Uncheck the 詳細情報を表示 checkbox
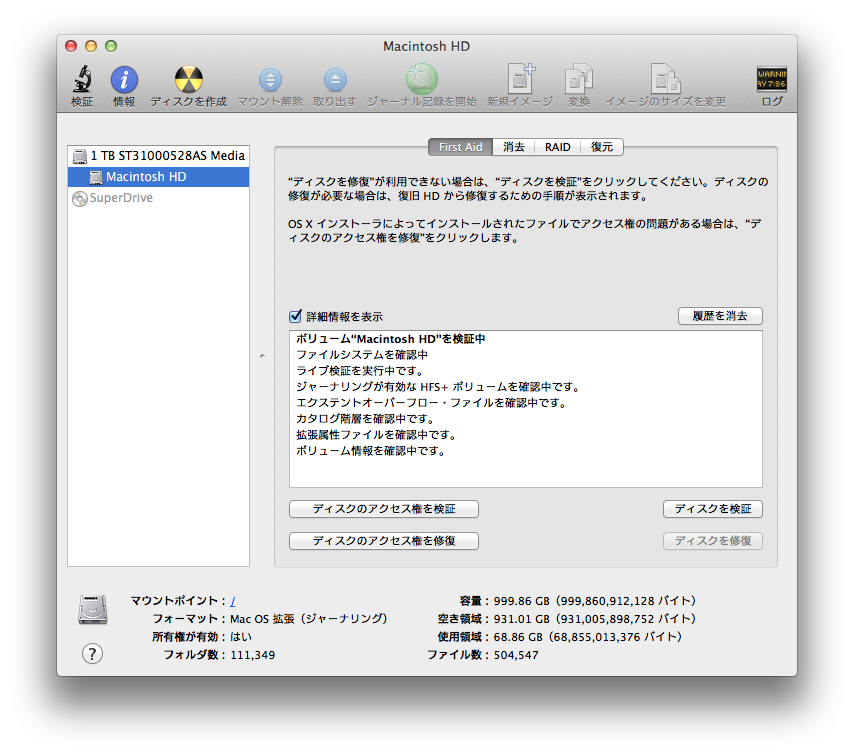 pos(295,316)
